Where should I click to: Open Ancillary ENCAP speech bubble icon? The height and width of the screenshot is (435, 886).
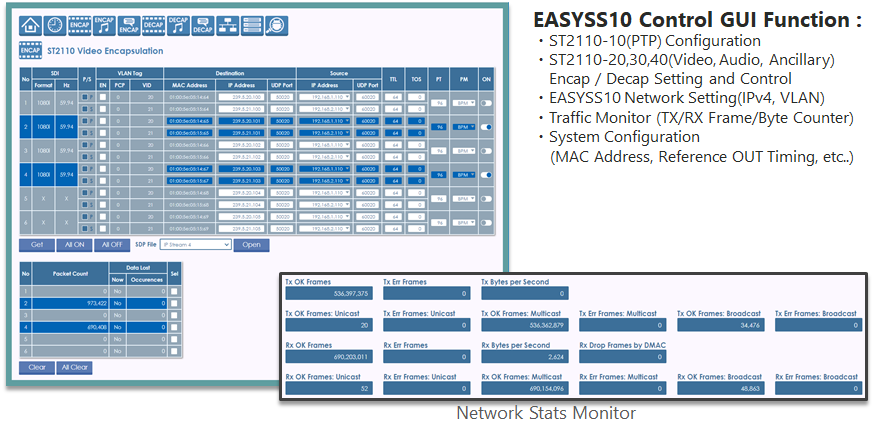(x=129, y=26)
